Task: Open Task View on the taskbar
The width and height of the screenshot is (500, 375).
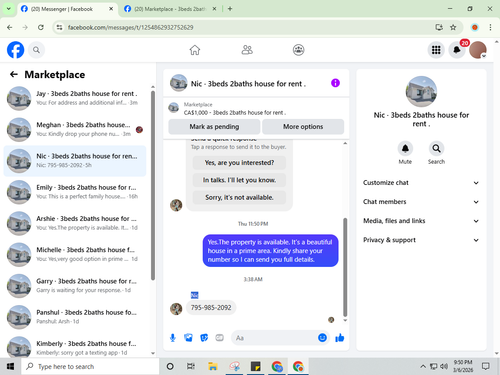Action: [x=191, y=367]
